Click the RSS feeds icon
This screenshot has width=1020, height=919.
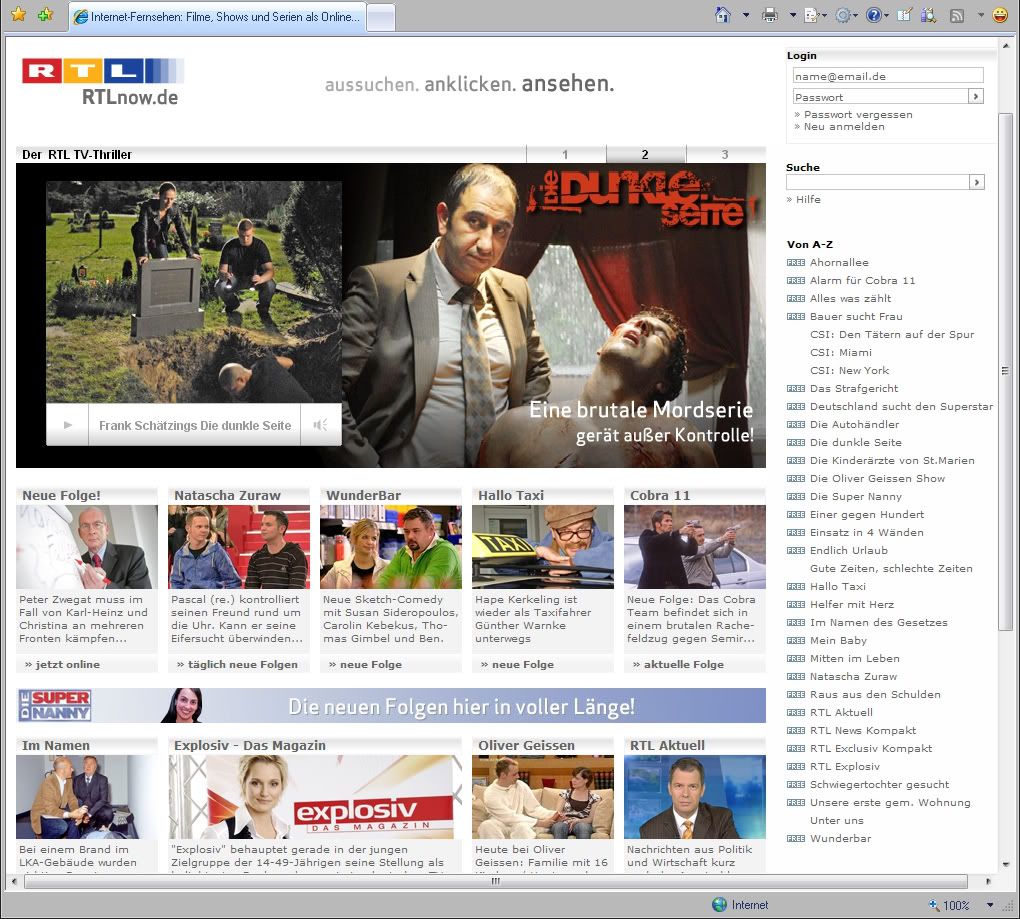[957, 16]
